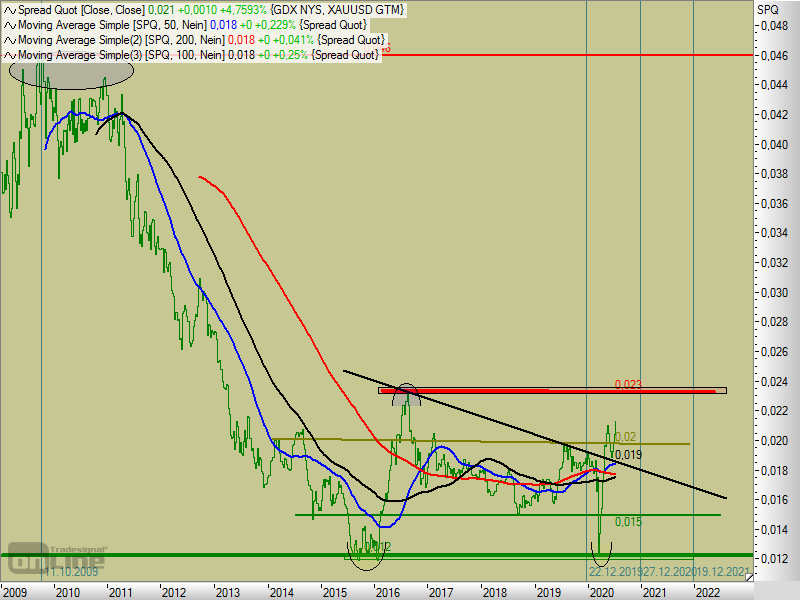The height and width of the screenshot is (600, 800).
Task: Click the Moving Average Simple(2) 200 legend icon
Action: click(x=10, y=40)
